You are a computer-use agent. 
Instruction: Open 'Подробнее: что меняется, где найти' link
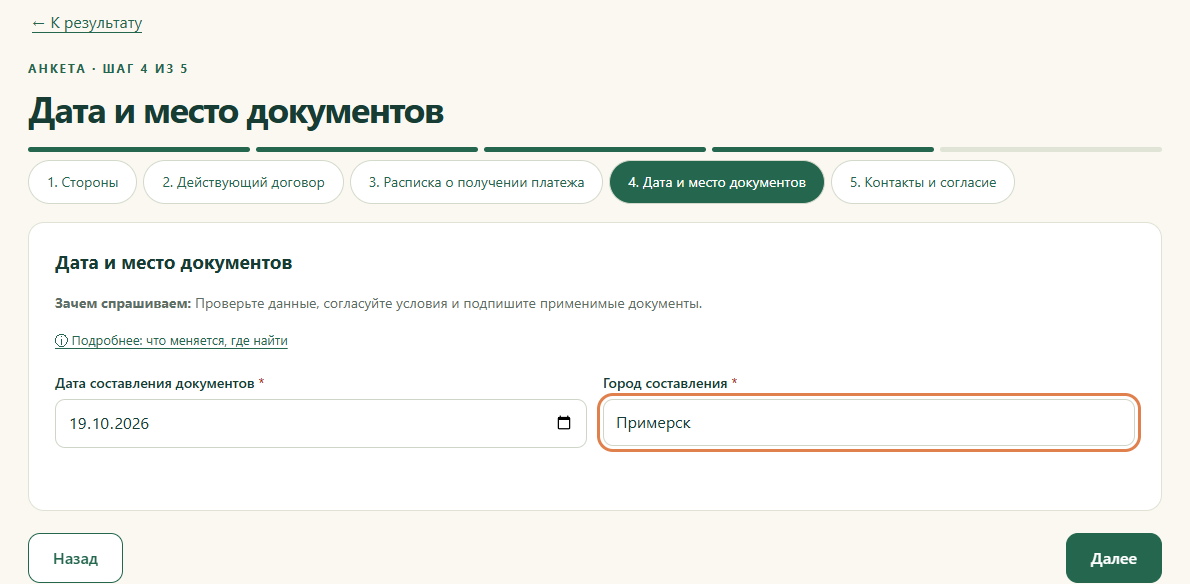172,341
